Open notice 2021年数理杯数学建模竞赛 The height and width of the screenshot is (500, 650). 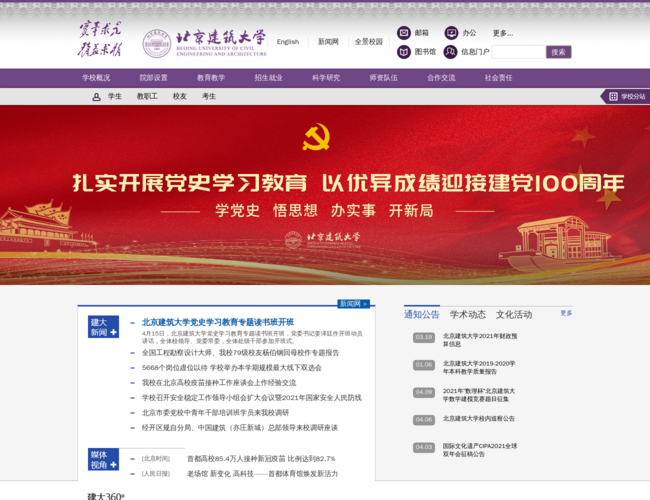479,395
